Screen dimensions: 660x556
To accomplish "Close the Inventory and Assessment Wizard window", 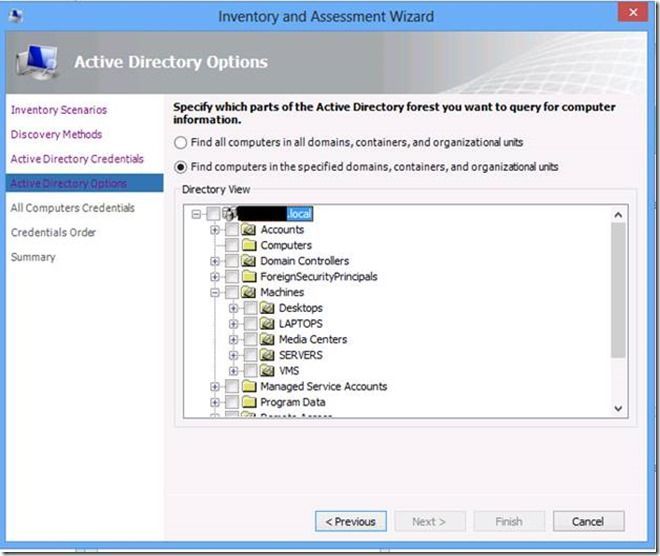I will tap(633, 12).
